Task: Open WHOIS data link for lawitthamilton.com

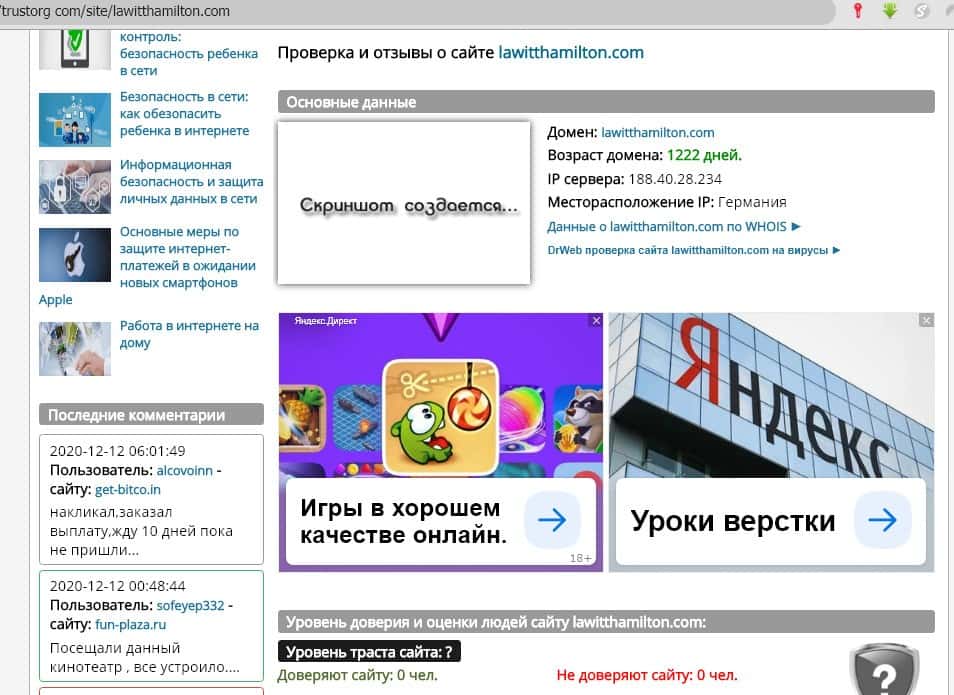Action: tap(674, 226)
